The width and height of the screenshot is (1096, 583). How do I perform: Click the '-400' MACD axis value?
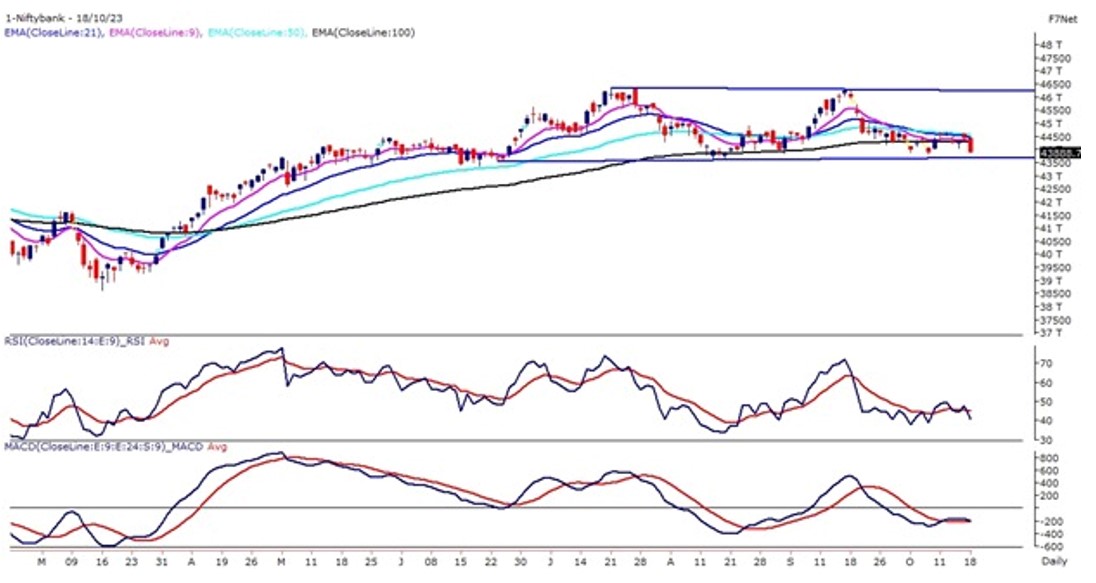click(x=1050, y=535)
